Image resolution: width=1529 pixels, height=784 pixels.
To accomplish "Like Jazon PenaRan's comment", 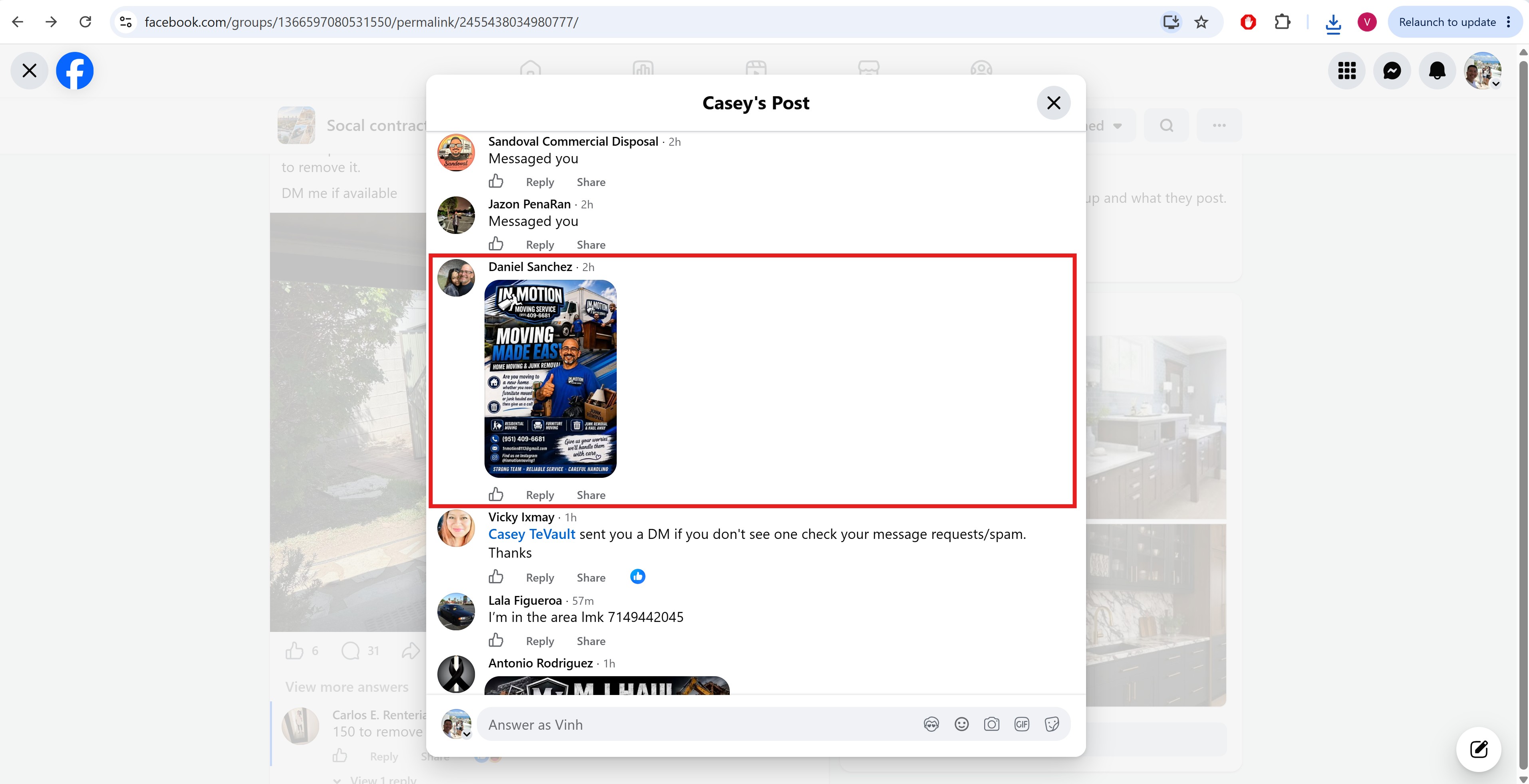I will [x=496, y=244].
